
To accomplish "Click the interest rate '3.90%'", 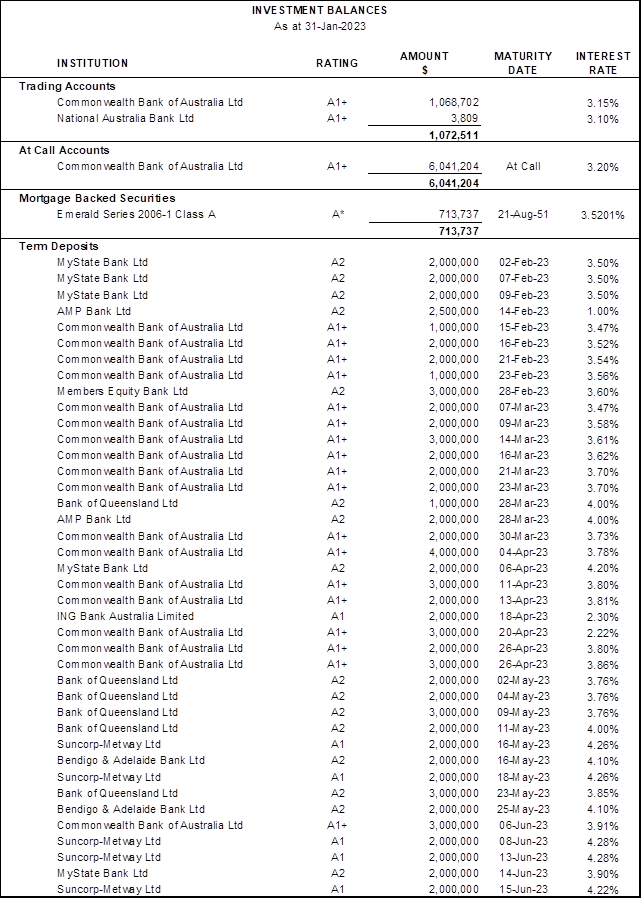I will tap(602, 874).
